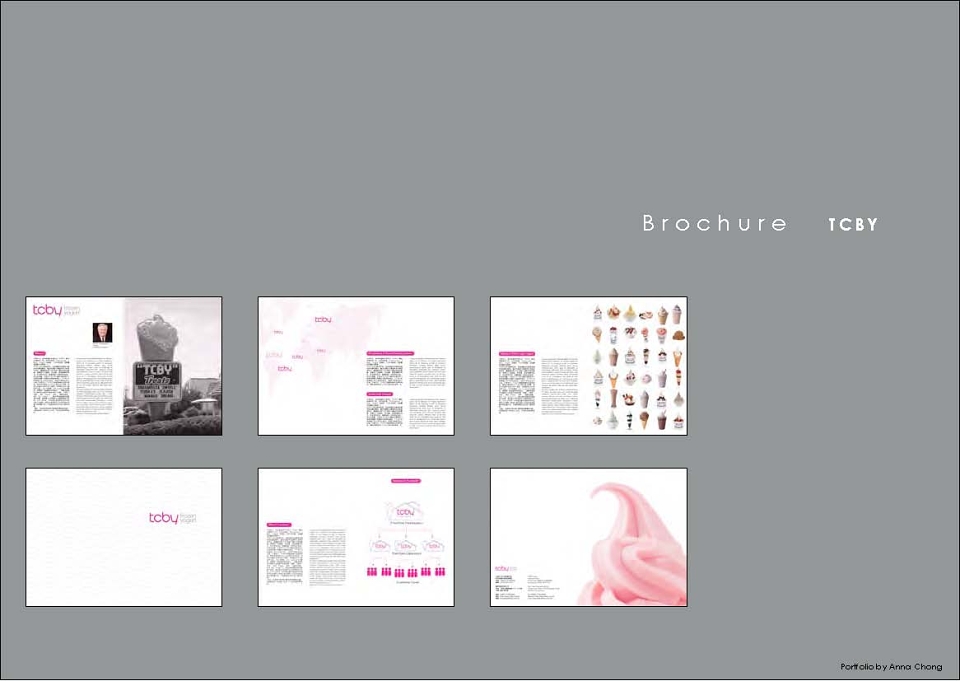Screen dimensions: 960x681
Task: Click the top tcby cloud logo in diagram
Action: tap(405, 511)
